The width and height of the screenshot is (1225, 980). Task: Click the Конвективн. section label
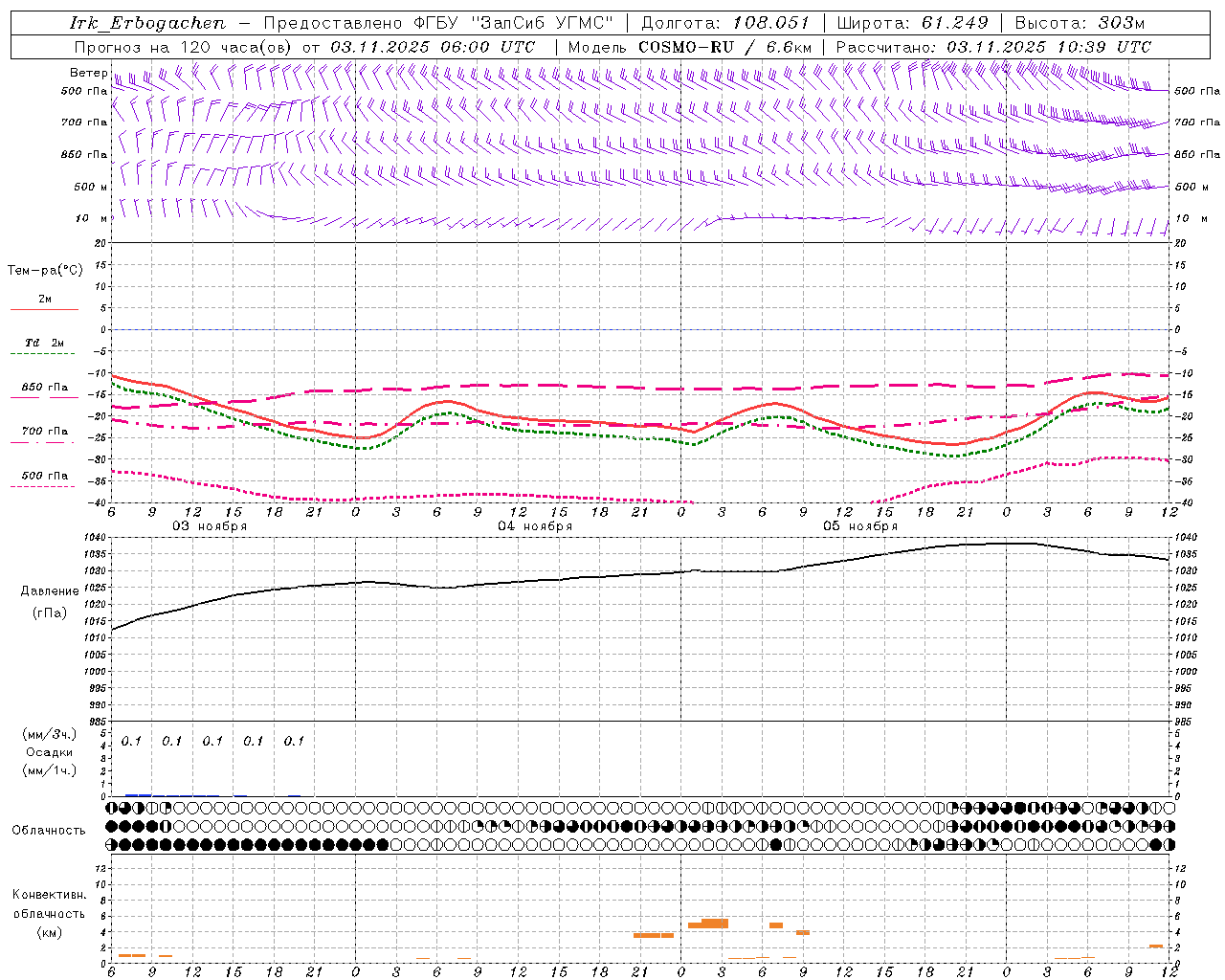[x=49, y=895]
